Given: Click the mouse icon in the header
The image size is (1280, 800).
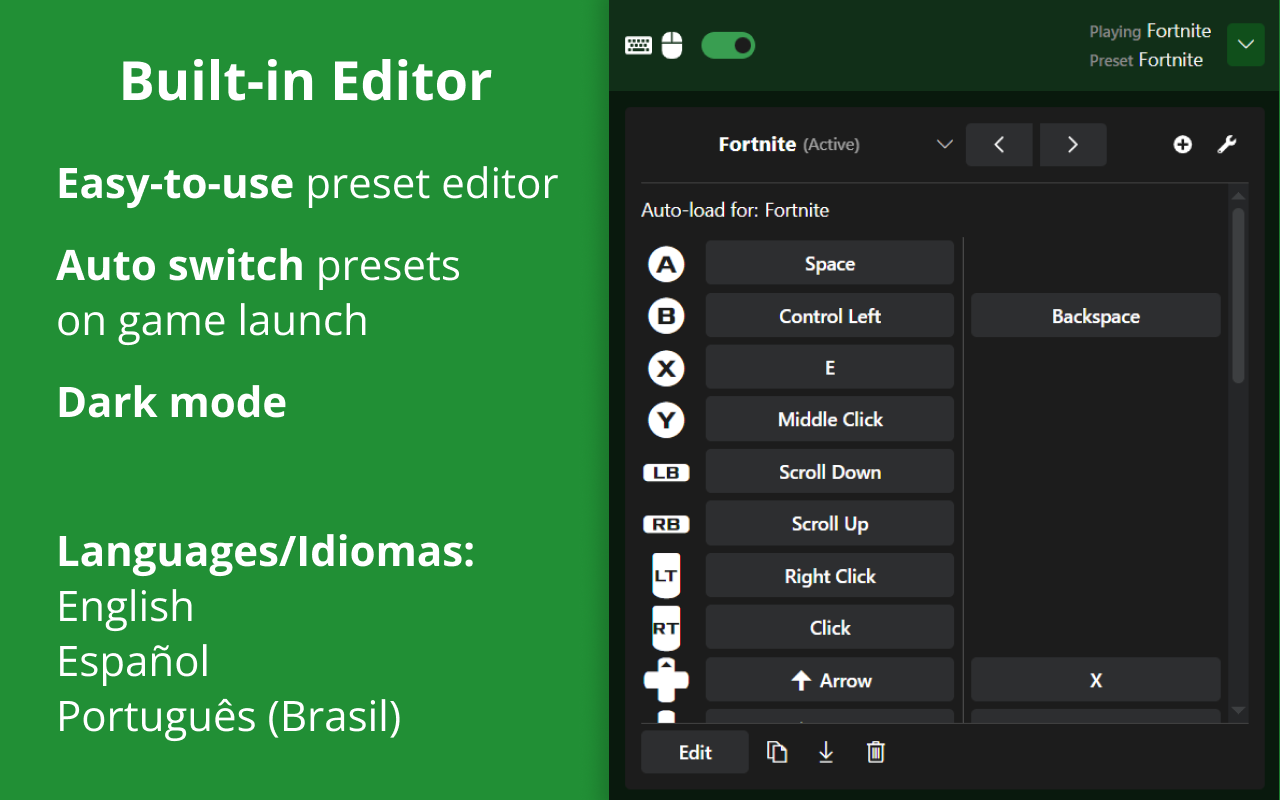Looking at the screenshot, I should point(672,45).
